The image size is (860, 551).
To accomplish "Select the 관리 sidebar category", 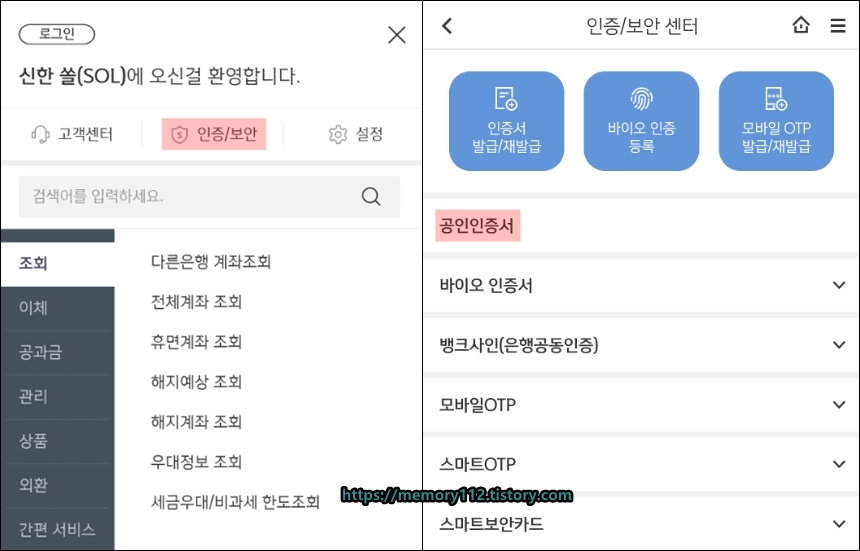I will (x=58, y=396).
